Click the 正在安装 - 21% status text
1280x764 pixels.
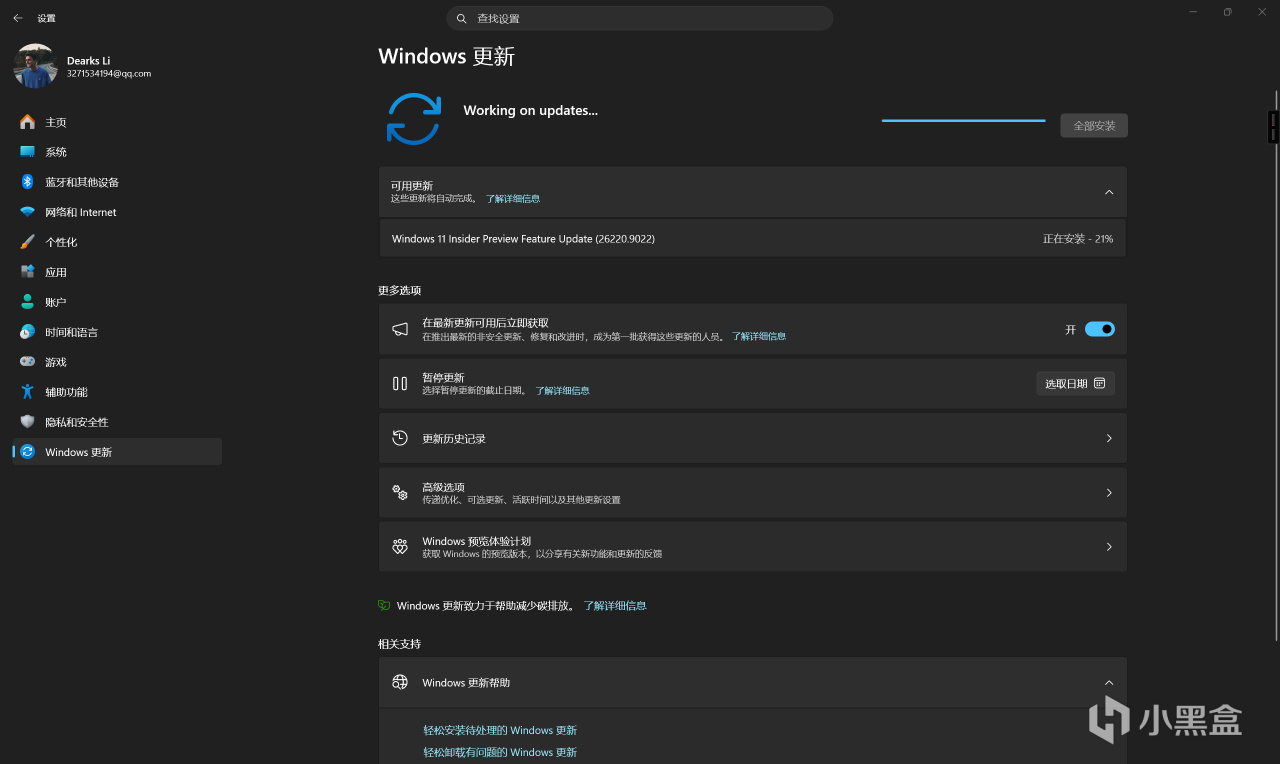point(1078,239)
